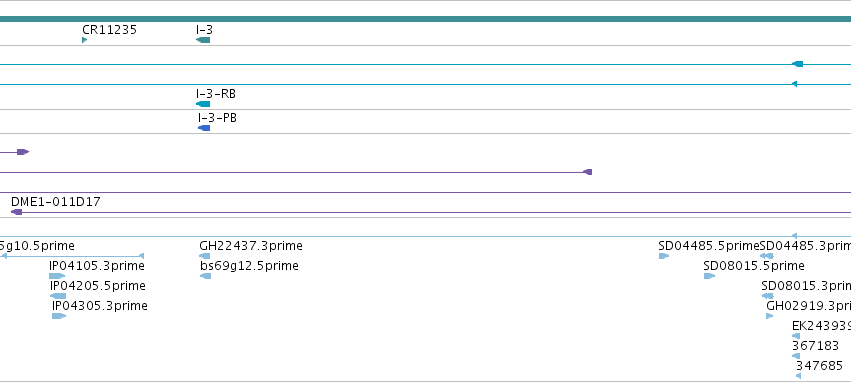The image size is (851, 382).
Task: Select the GH22437.3prime EST glyph
Action: click(205, 256)
